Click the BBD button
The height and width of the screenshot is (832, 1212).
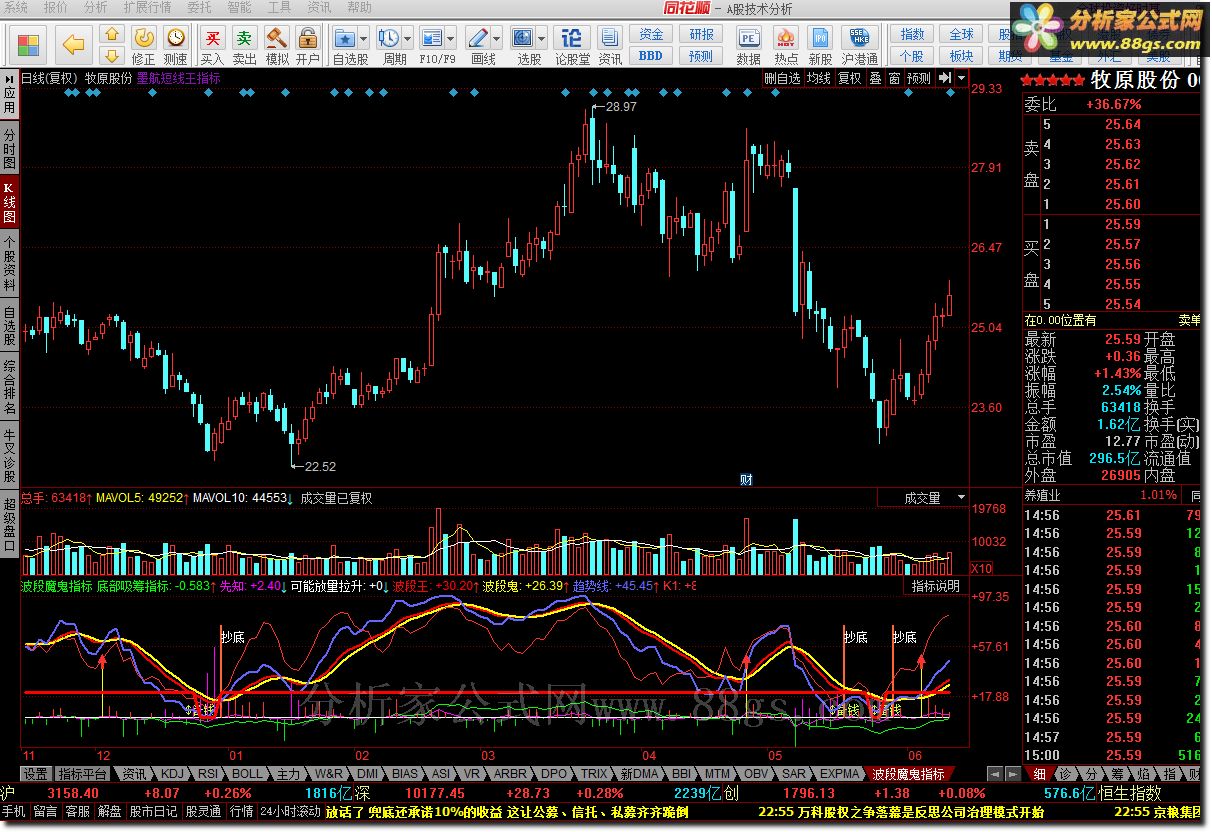click(x=651, y=56)
